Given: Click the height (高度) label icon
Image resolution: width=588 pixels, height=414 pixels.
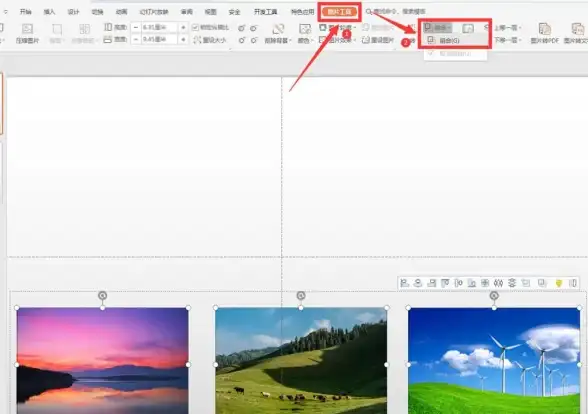Looking at the screenshot, I should point(108,27).
